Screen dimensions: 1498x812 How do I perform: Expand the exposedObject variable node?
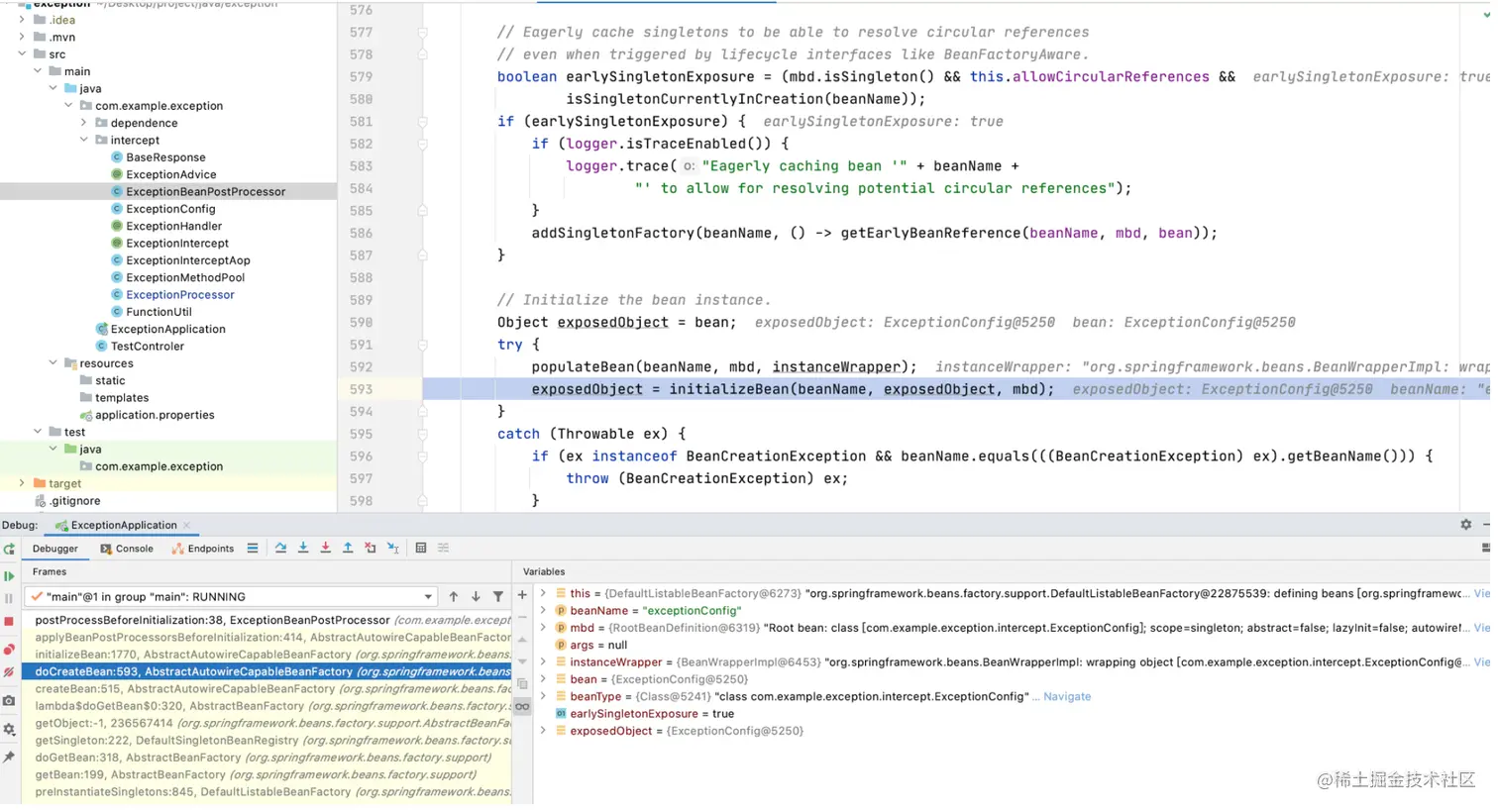[543, 731]
